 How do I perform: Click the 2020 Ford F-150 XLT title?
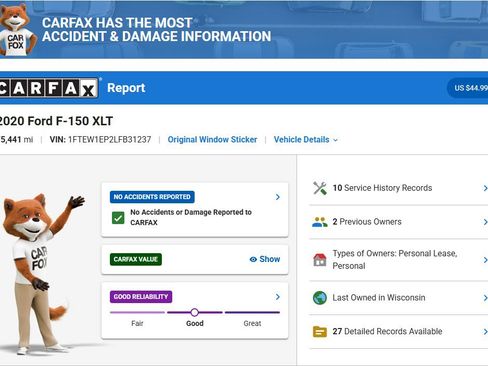(x=56, y=121)
